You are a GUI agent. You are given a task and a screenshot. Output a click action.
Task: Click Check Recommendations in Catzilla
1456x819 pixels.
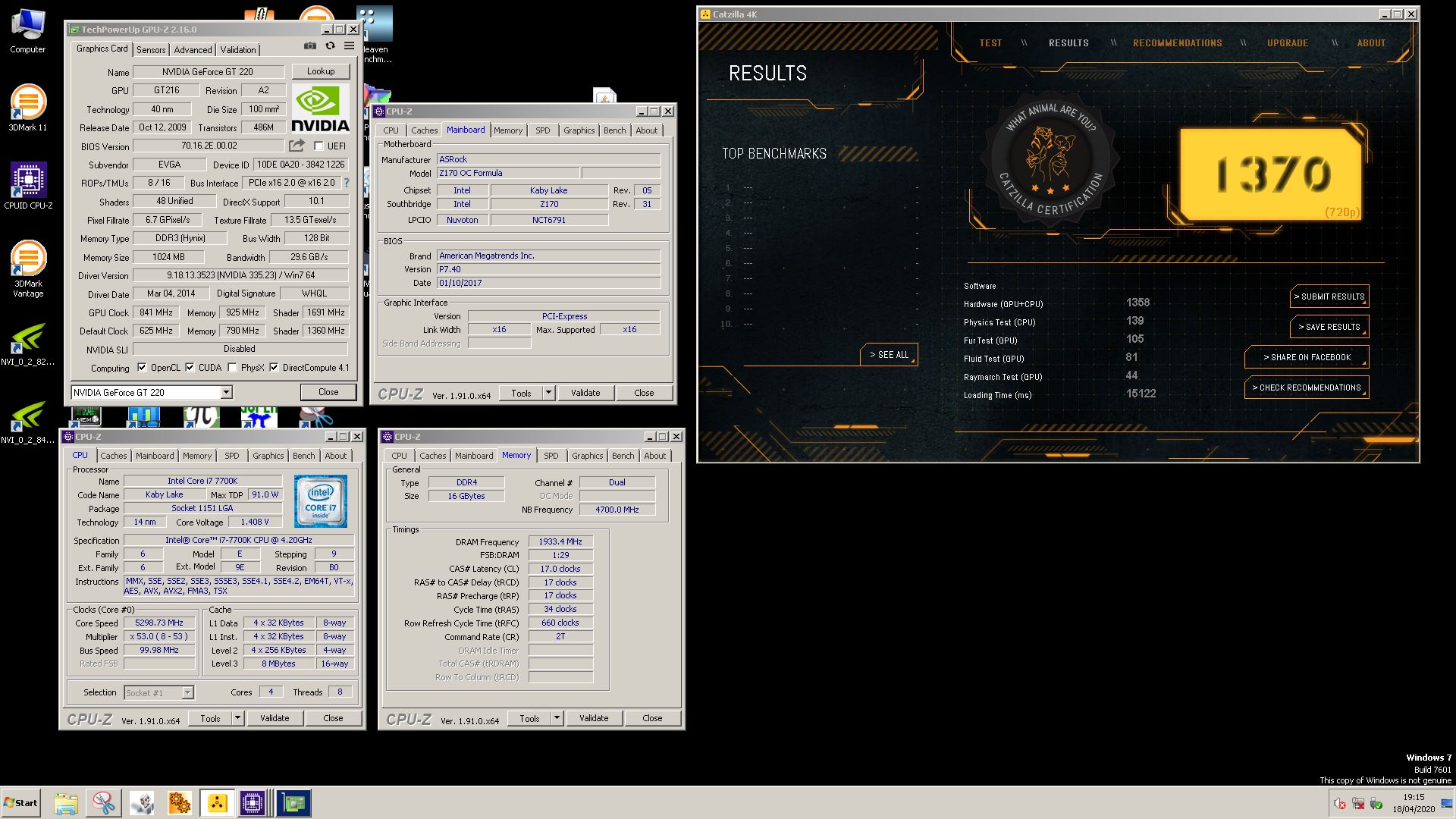pyautogui.click(x=1307, y=388)
